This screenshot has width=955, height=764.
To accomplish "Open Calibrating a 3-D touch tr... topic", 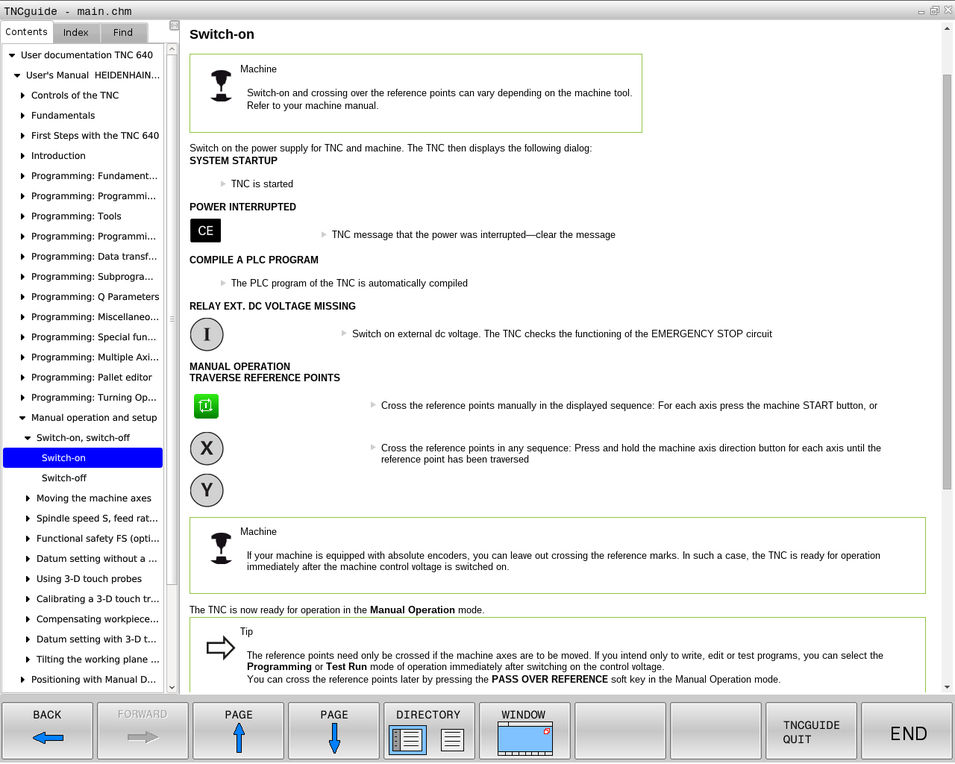I will coord(97,599).
